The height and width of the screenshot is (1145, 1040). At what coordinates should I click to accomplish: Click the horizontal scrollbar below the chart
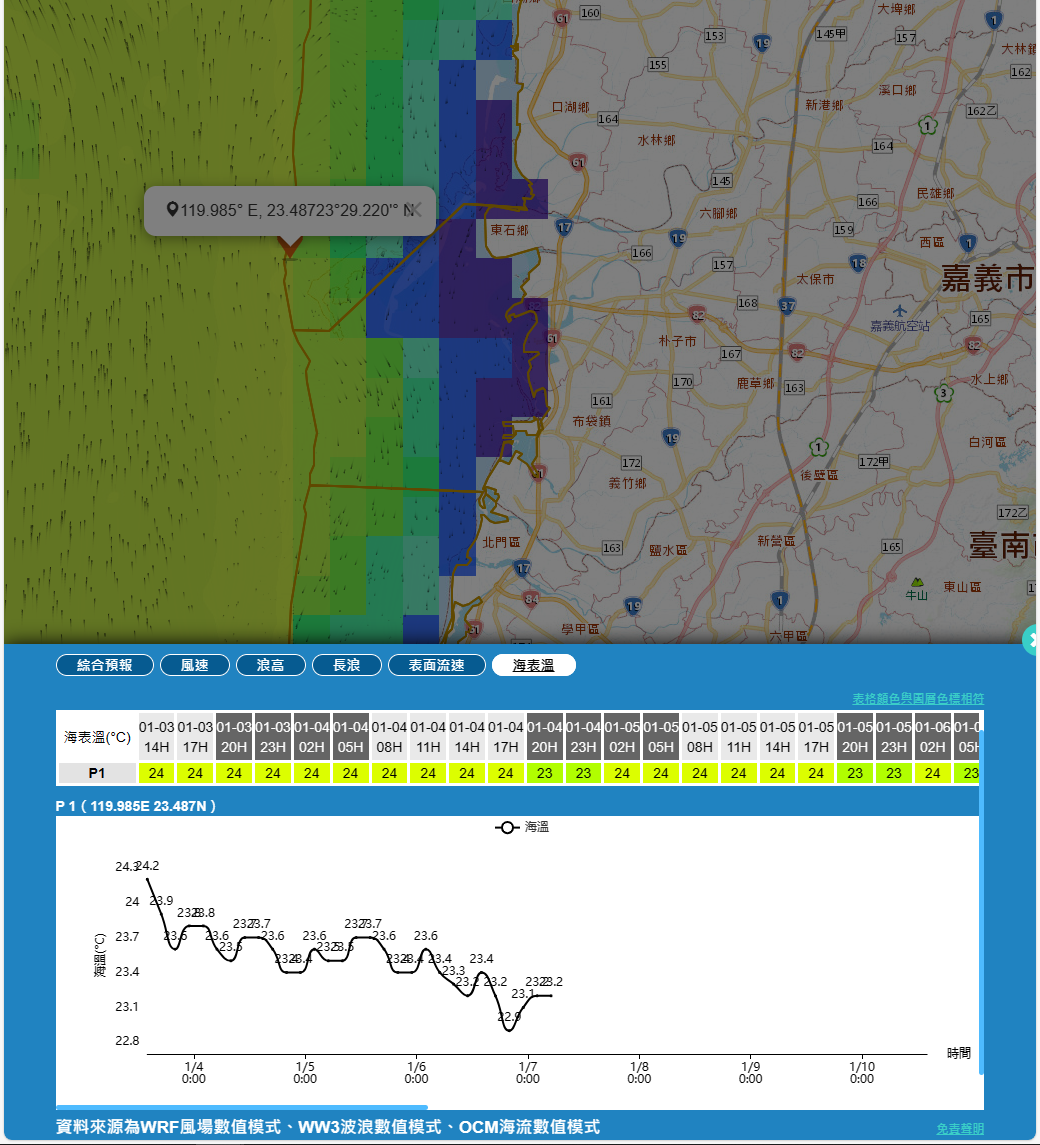[242, 1107]
